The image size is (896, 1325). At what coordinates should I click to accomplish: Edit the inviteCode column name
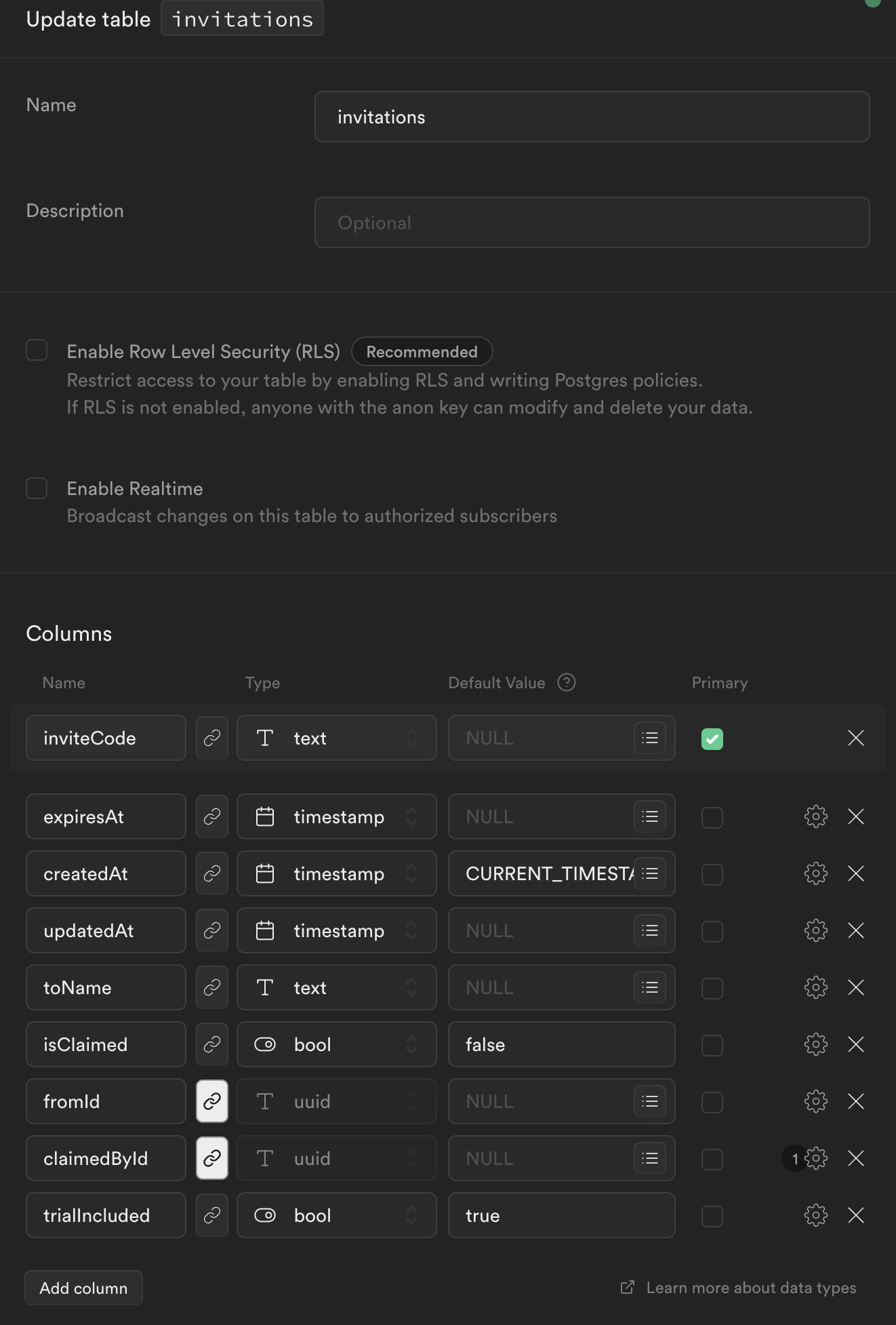[x=106, y=738]
